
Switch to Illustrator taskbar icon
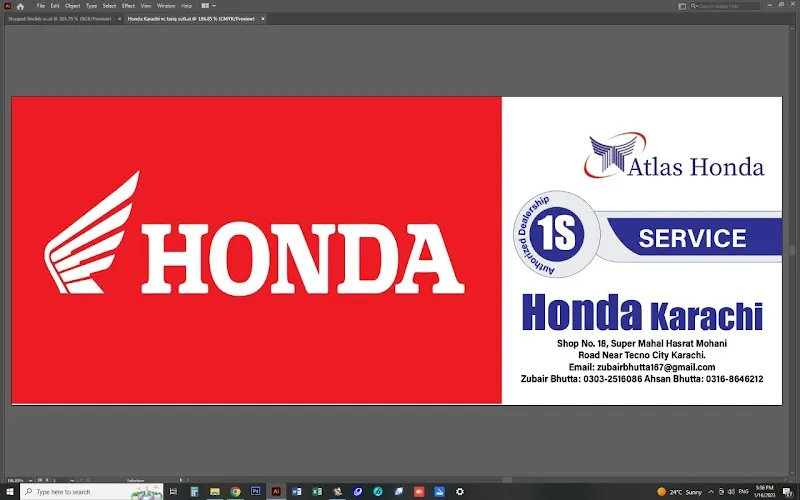(x=276, y=492)
